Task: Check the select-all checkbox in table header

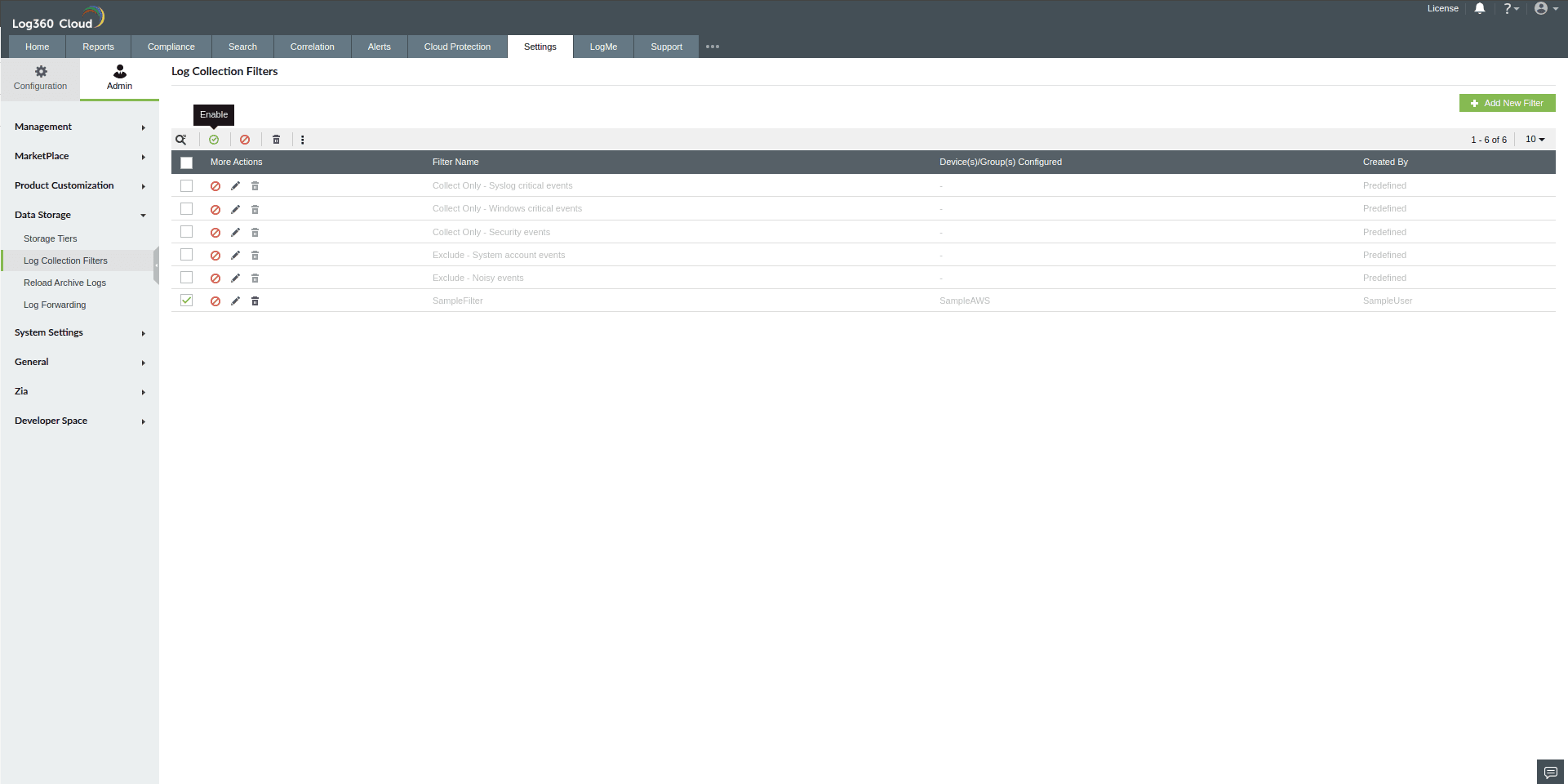Action: coord(187,163)
